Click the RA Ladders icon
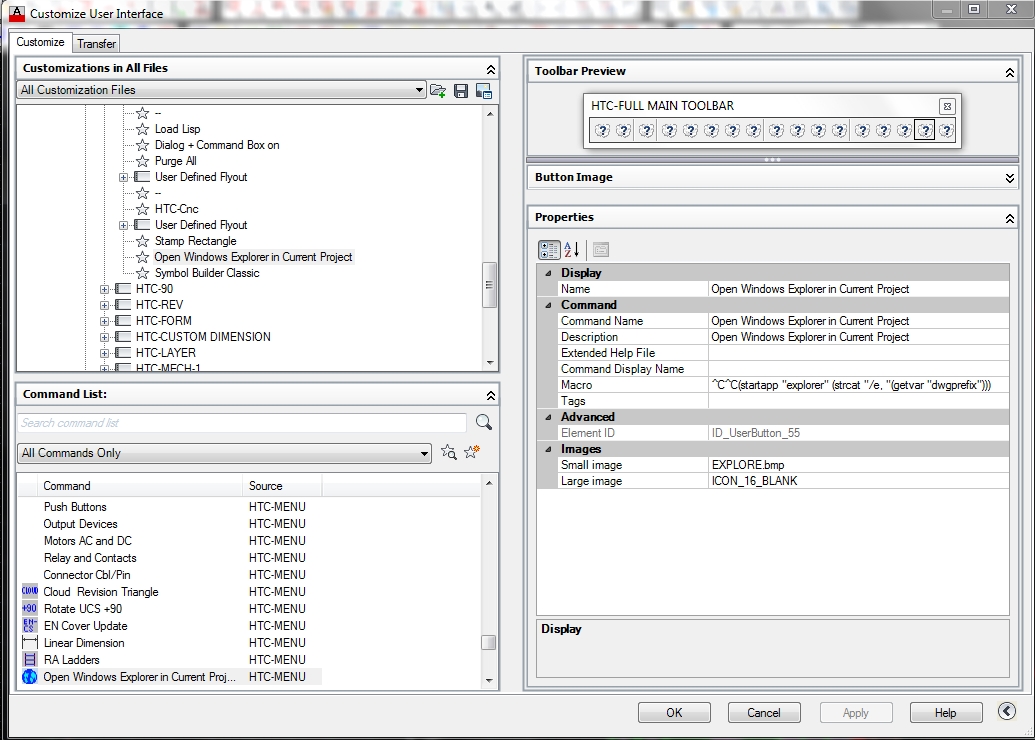 tap(30, 659)
